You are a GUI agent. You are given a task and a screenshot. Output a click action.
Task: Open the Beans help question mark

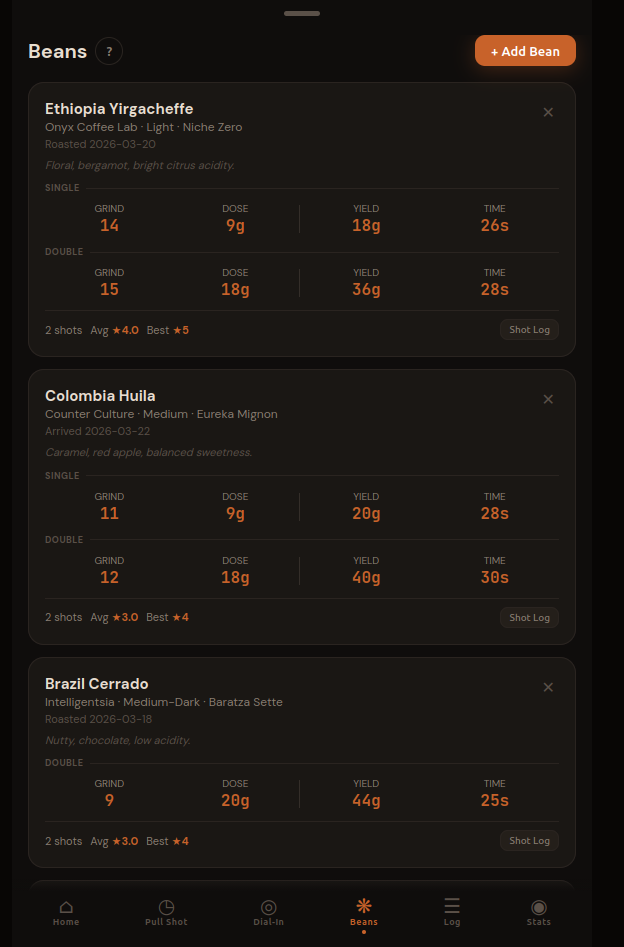(x=109, y=51)
